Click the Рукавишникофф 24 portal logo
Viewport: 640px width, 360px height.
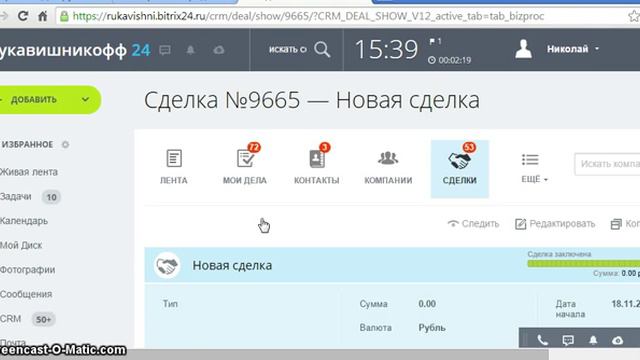pyautogui.click(x=76, y=50)
